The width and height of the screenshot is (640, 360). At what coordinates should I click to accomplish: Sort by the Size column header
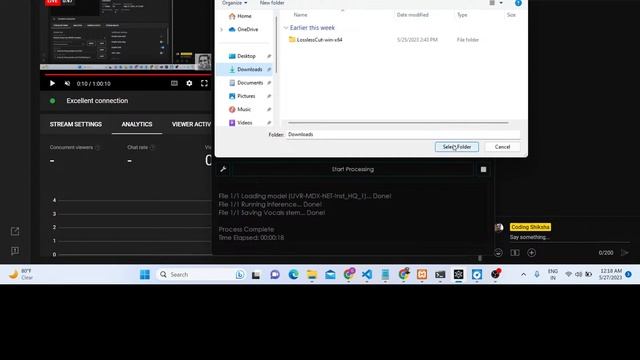coord(511,15)
